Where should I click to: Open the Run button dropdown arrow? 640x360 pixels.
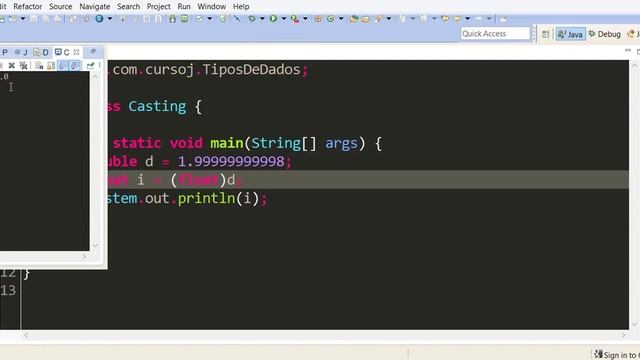[x=284, y=18]
